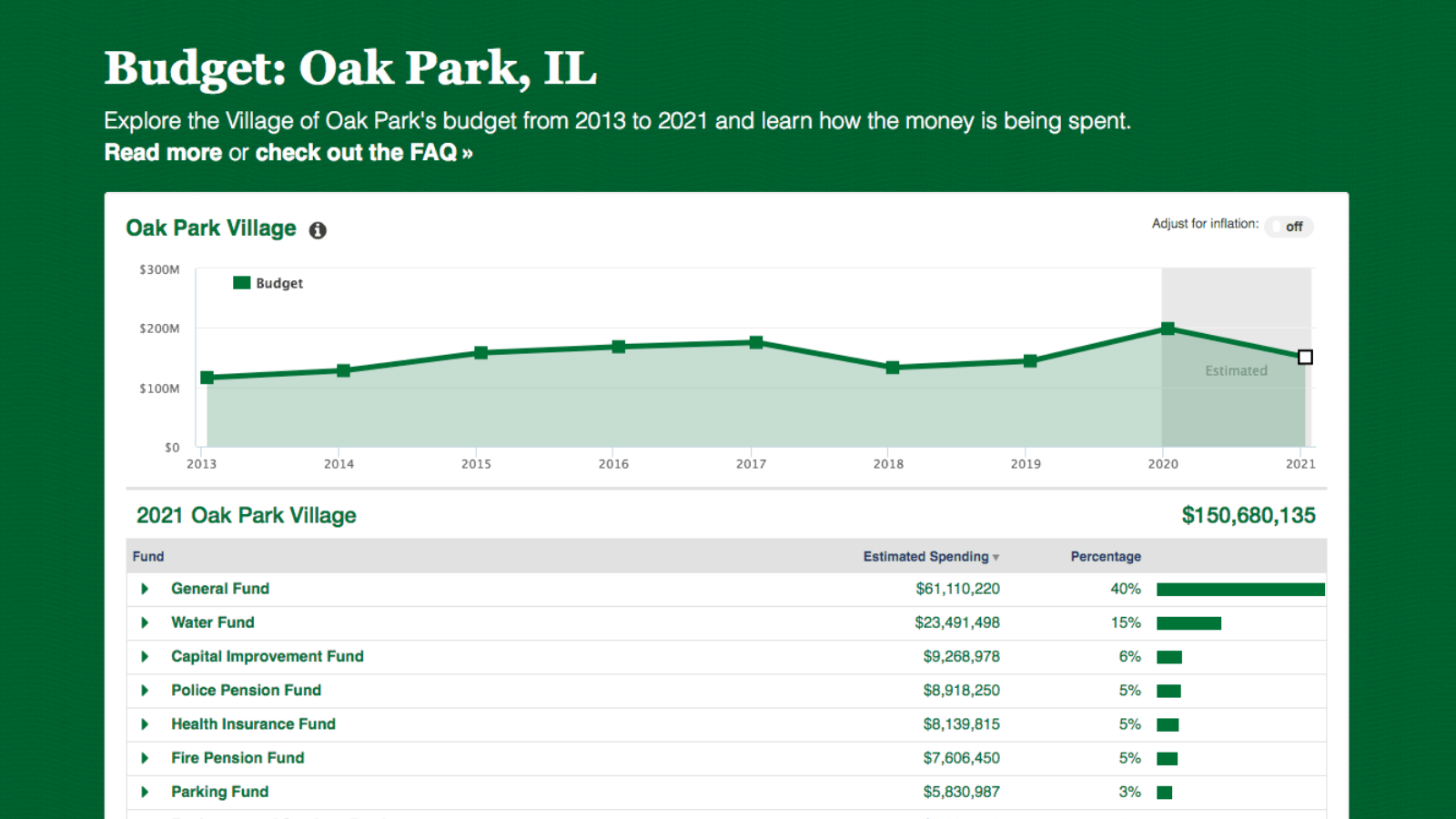The width and height of the screenshot is (1456, 819).
Task: Open the Water Fund link
Action: tap(213, 622)
